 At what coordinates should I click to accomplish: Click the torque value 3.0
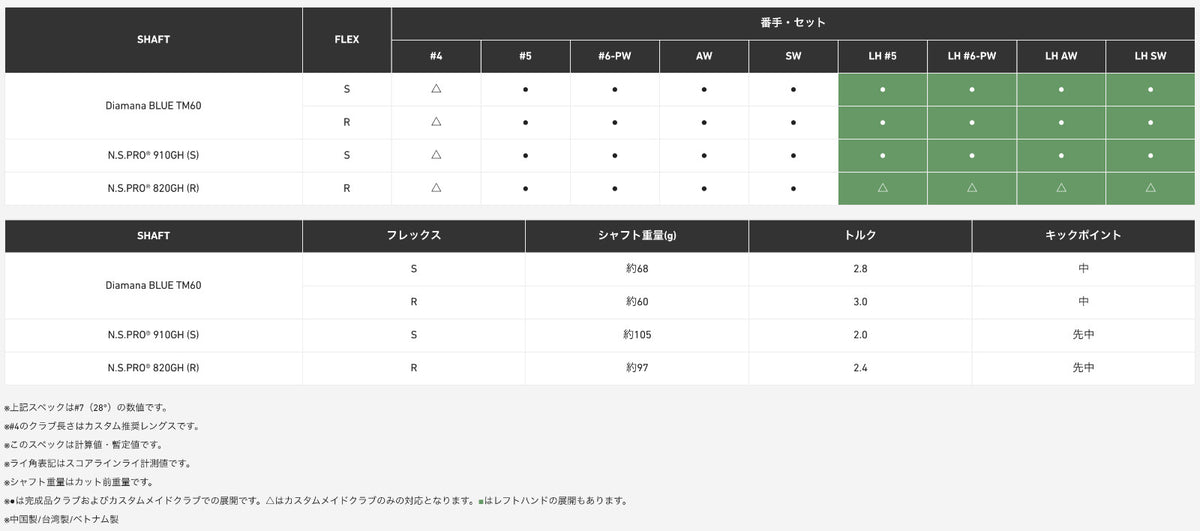coord(860,302)
